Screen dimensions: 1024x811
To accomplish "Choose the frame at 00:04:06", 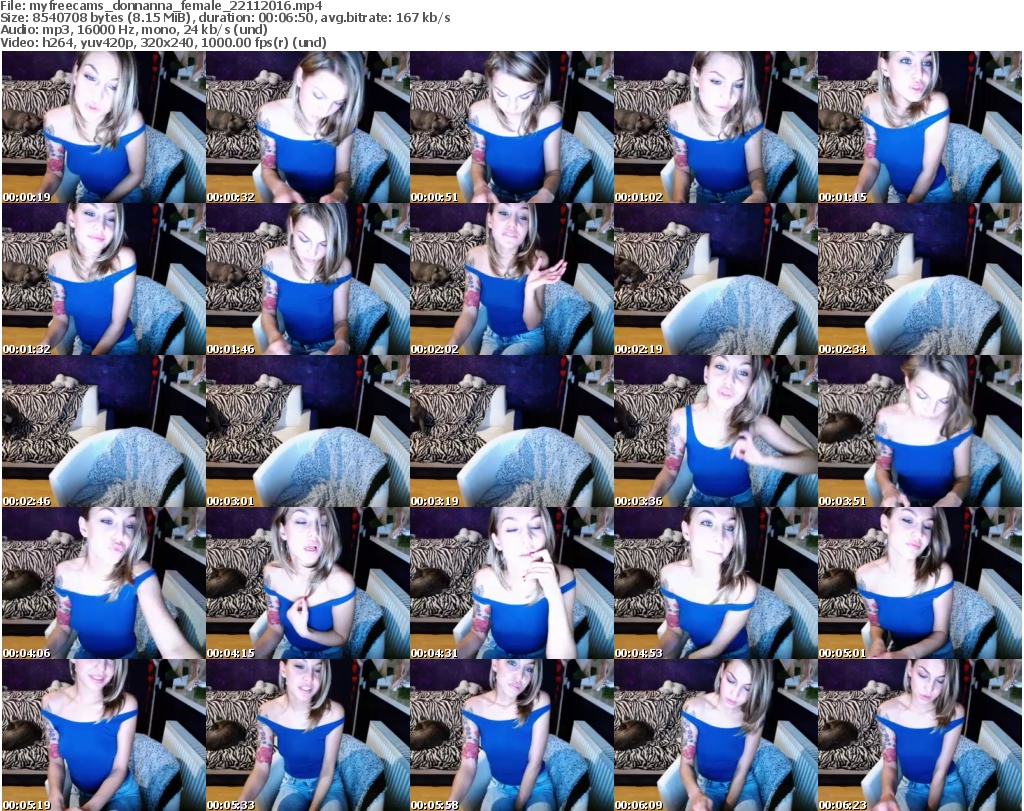I will point(103,583).
